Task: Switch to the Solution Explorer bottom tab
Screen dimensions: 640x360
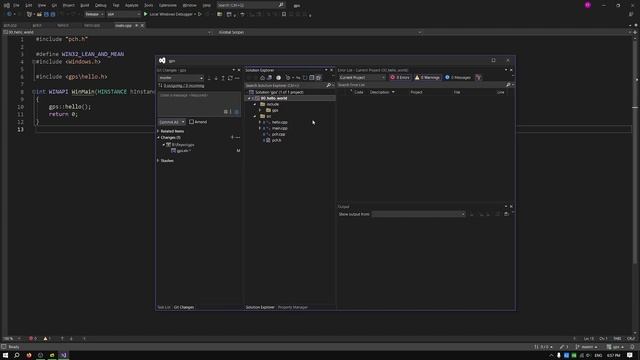Action: 260,307
